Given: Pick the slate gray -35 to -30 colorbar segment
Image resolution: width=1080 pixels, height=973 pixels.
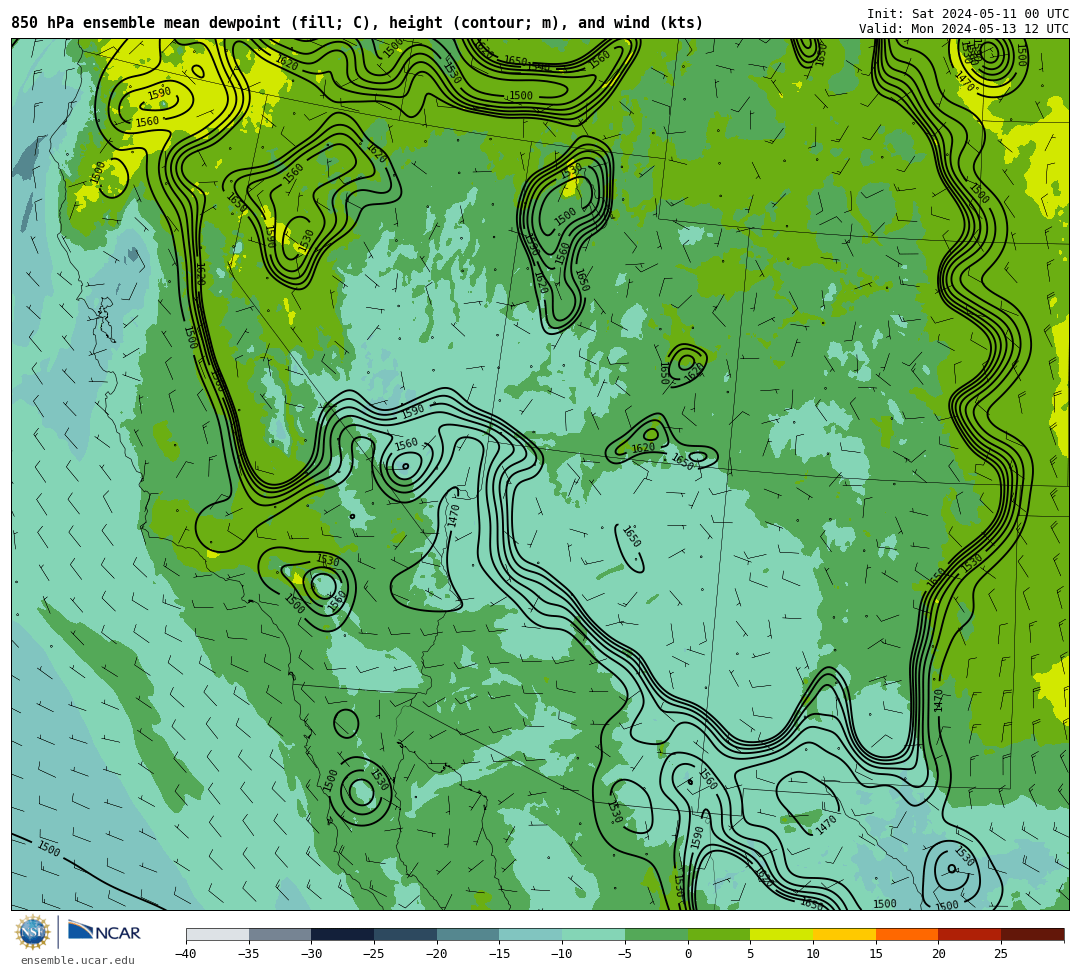Looking at the screenshot, I should 280,934.
